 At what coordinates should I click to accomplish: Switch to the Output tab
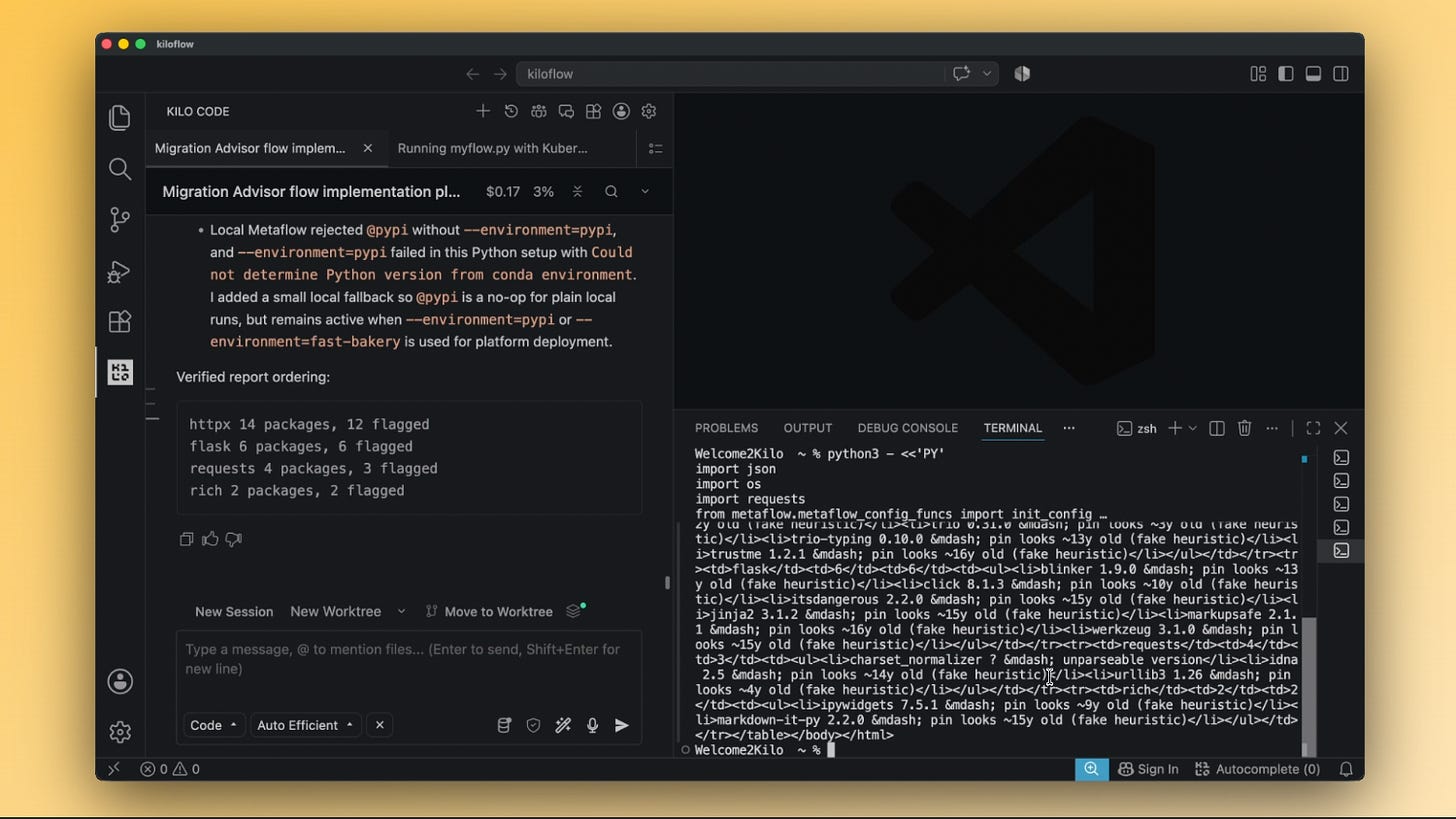click(808, 428)
